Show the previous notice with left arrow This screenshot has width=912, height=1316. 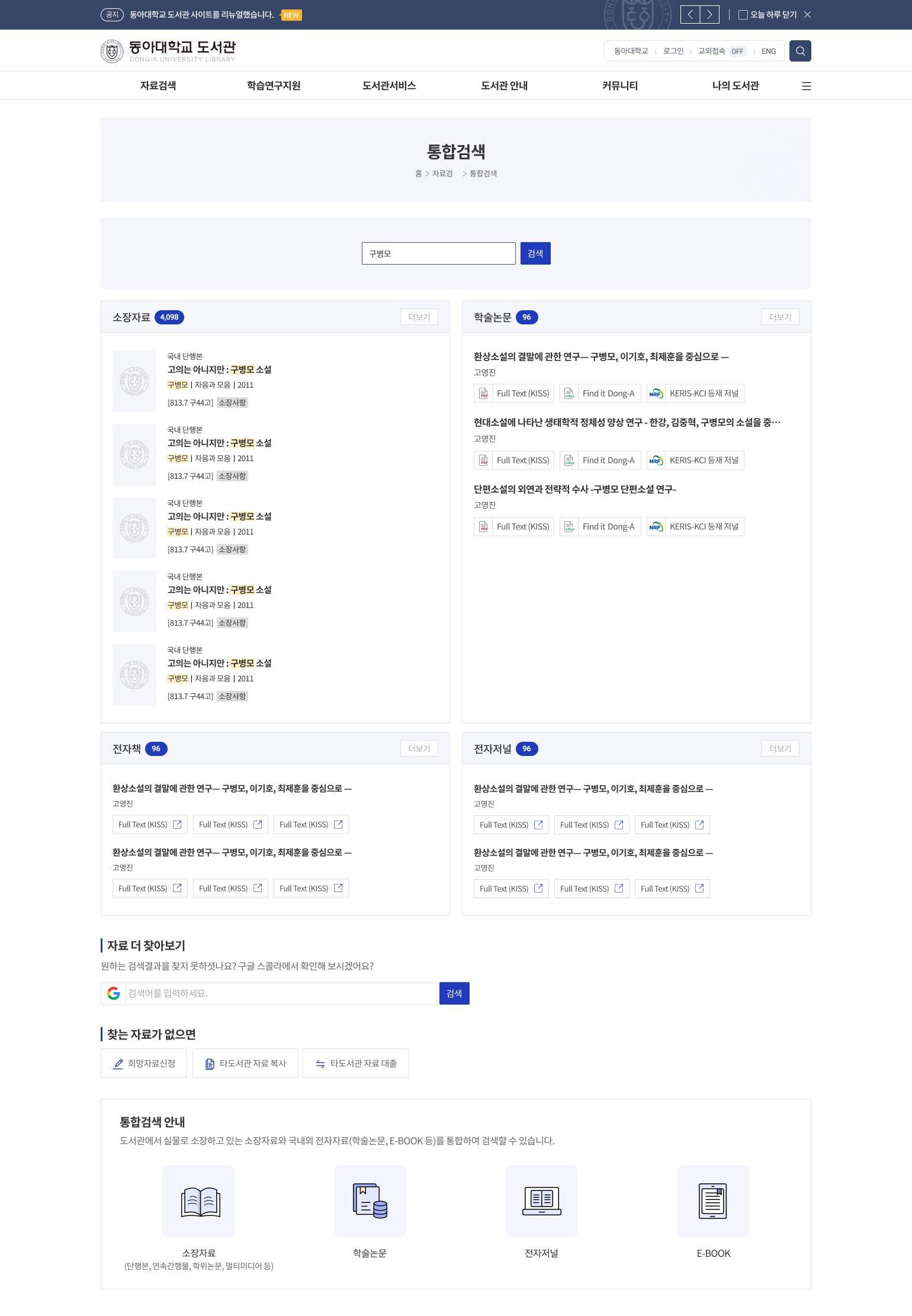point(690,15)
